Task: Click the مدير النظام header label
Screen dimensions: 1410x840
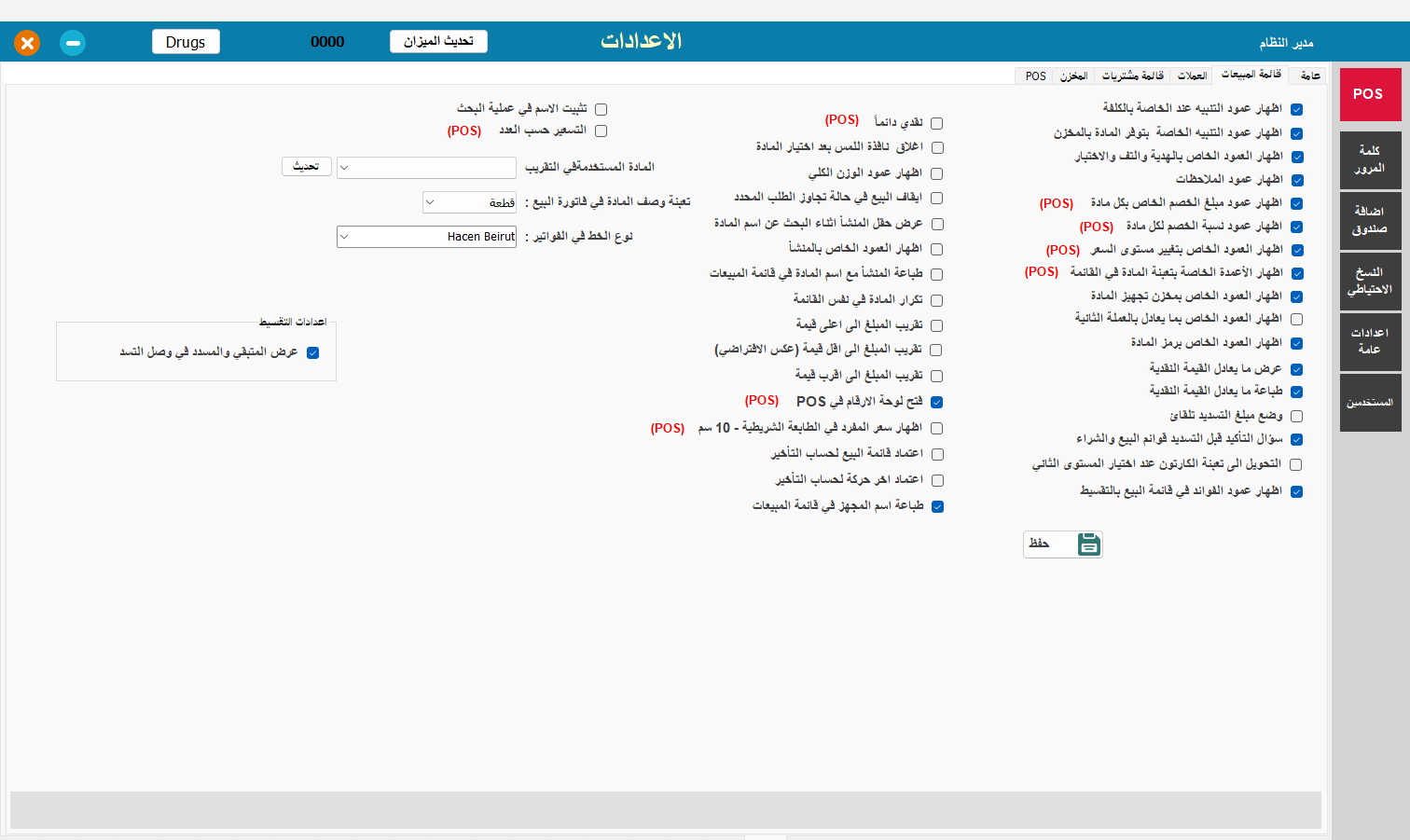Action: (x=1286, y=43)
